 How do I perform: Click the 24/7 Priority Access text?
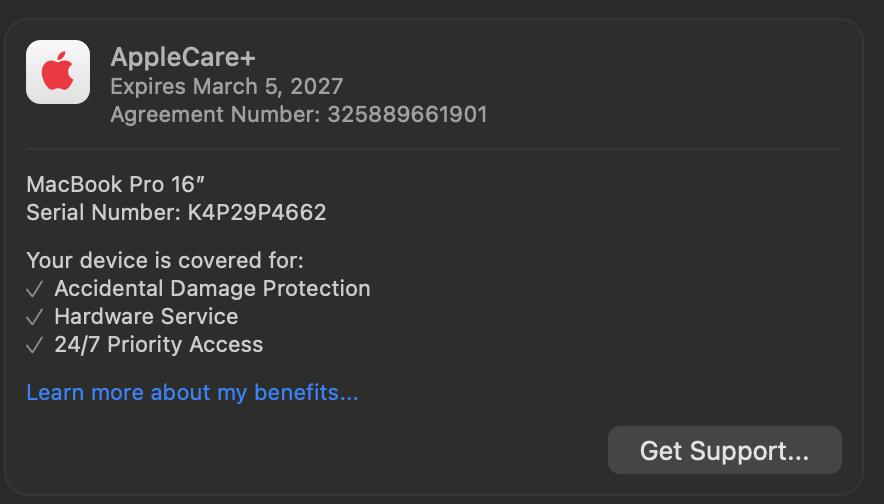click(x=159, y=345)
